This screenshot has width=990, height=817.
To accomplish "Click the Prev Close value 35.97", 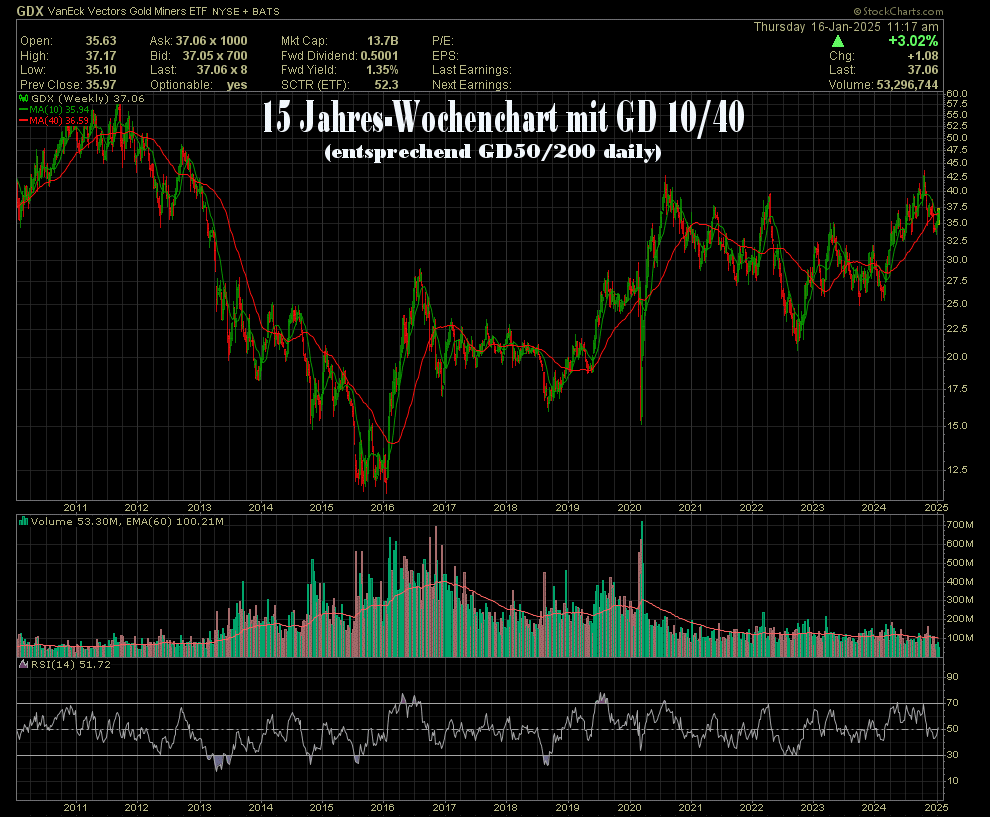I will [101, 85].
